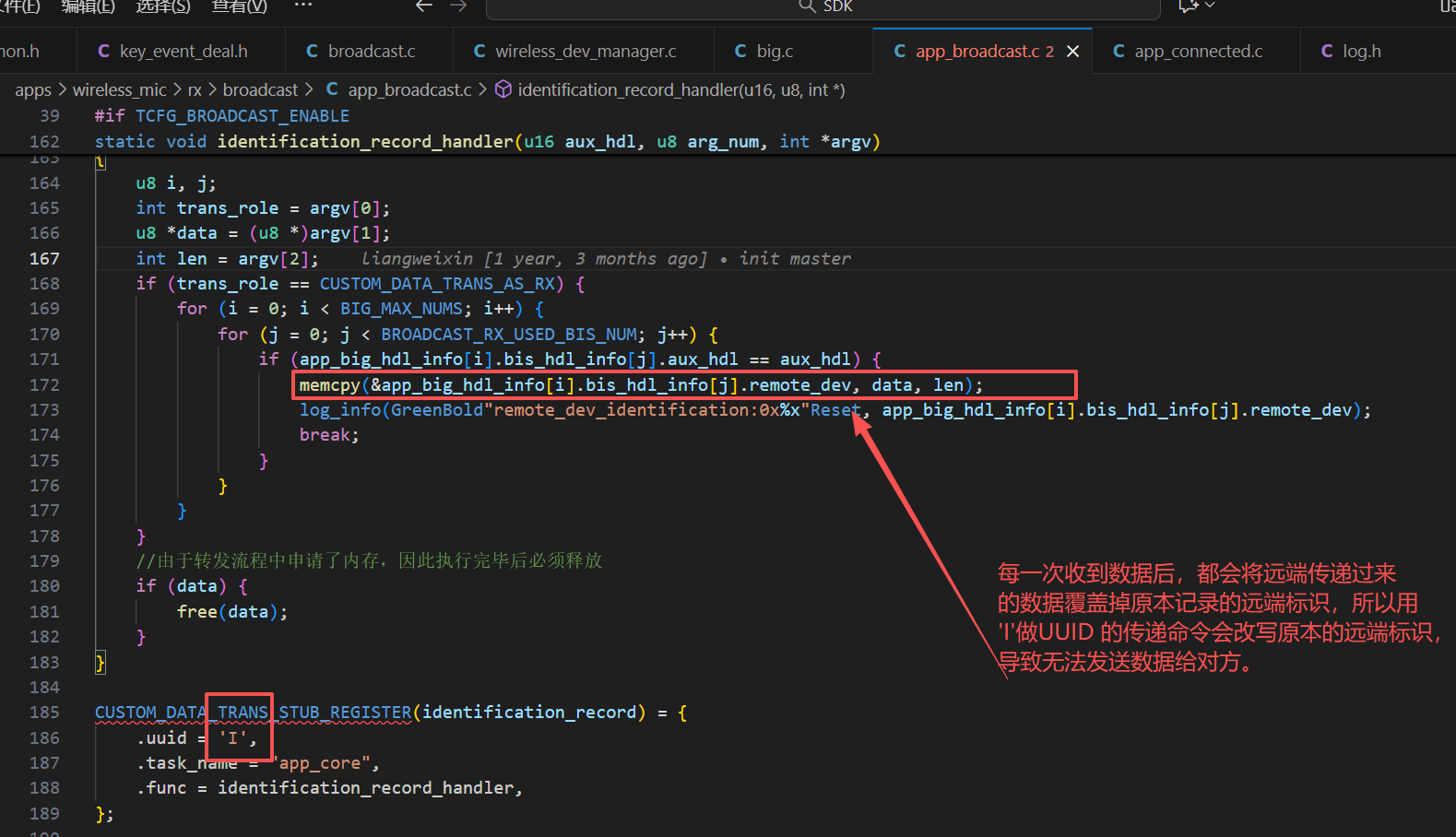Open the 选择(S) menu
Image resolution: width=1456 pixels, height=837 pixels.
point(163,6)
